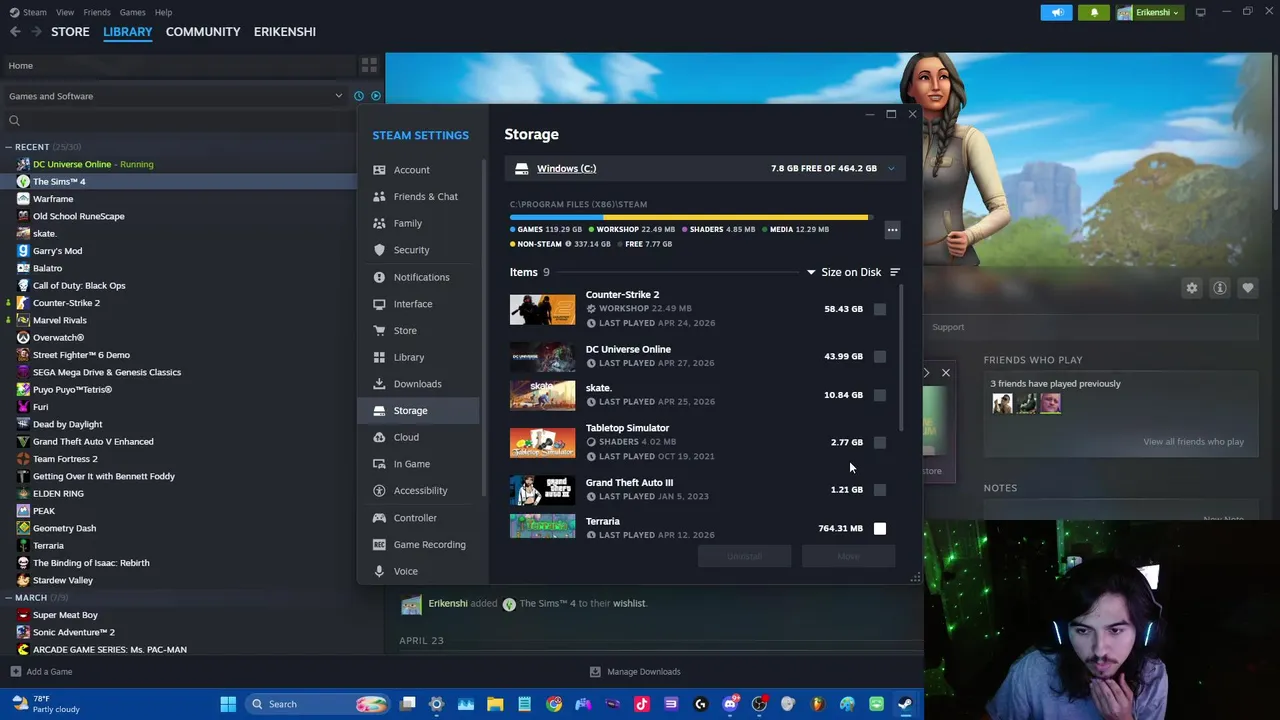This screenshot has width=1280, height=720.
Task: Check the Counter-Strike 2 storage checkbox
Action: pyautogui.click(x=880, y=310)
